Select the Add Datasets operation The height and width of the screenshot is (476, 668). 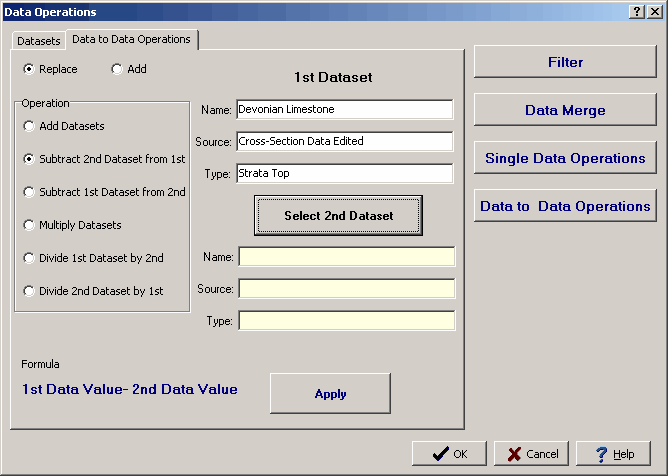[30, 126]
